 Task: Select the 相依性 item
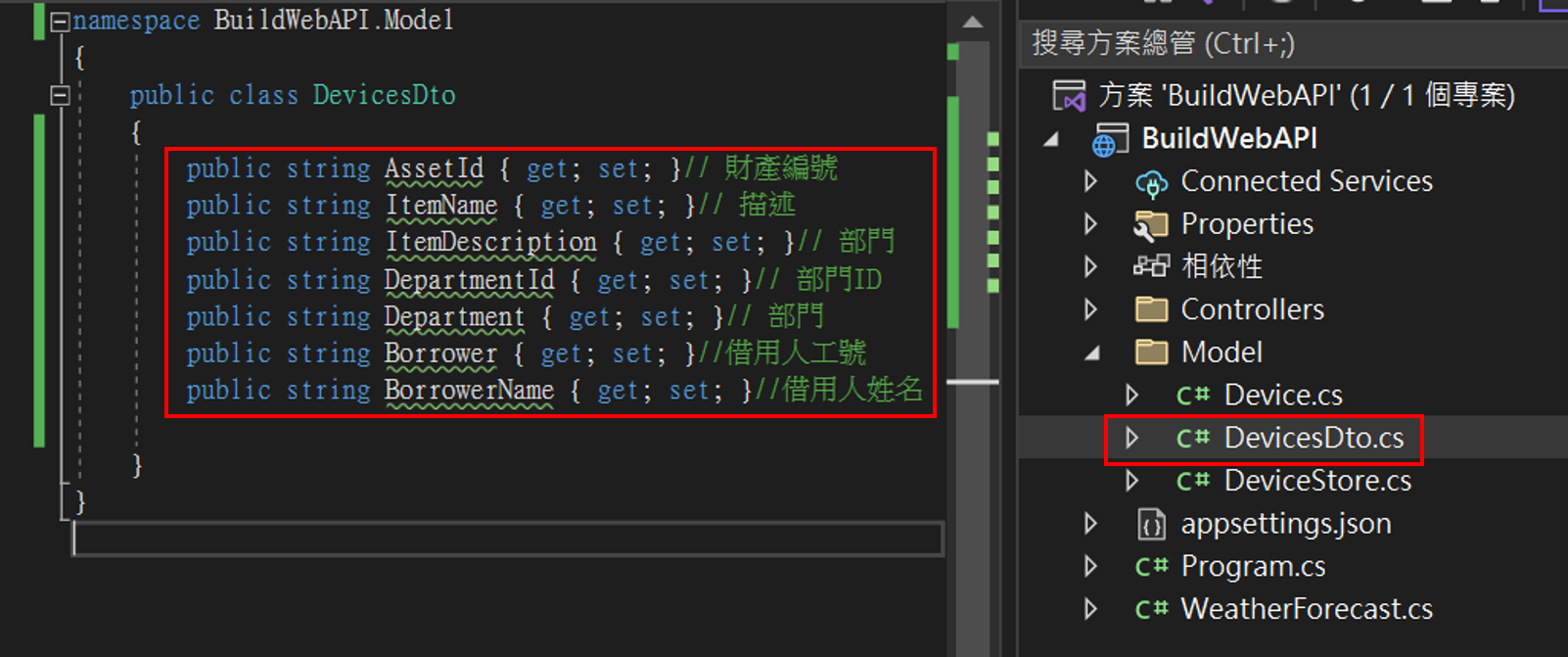point(1222,266)
